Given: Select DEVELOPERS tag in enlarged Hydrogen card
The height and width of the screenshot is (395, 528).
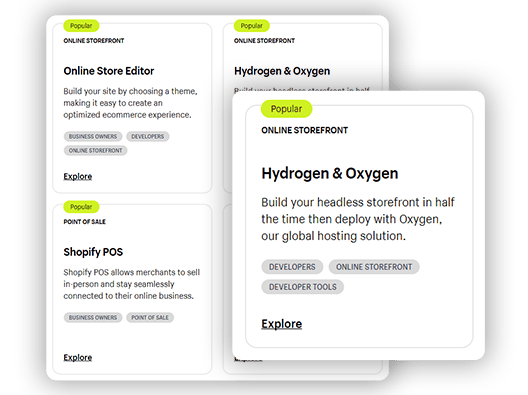Looking at the screenshot, I should coord(292,267).
